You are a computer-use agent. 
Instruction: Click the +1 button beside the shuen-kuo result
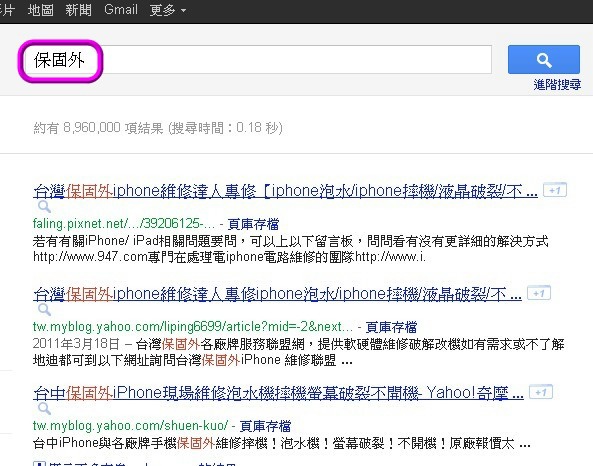541,392
